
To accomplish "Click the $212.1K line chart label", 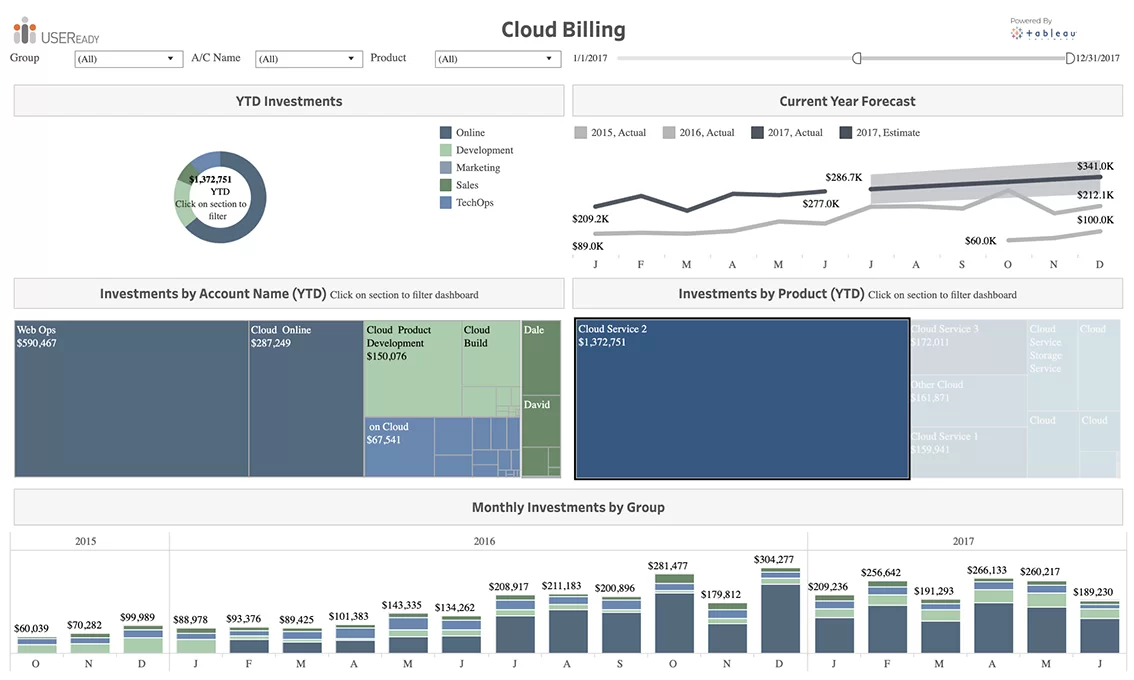I will (x=1095, y=195).
